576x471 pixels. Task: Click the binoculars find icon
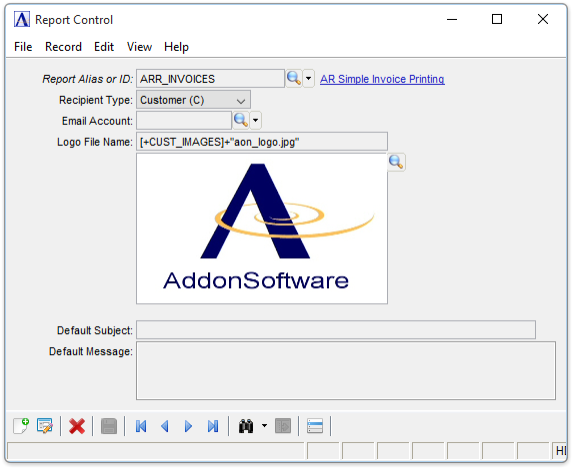coord(246,426)
